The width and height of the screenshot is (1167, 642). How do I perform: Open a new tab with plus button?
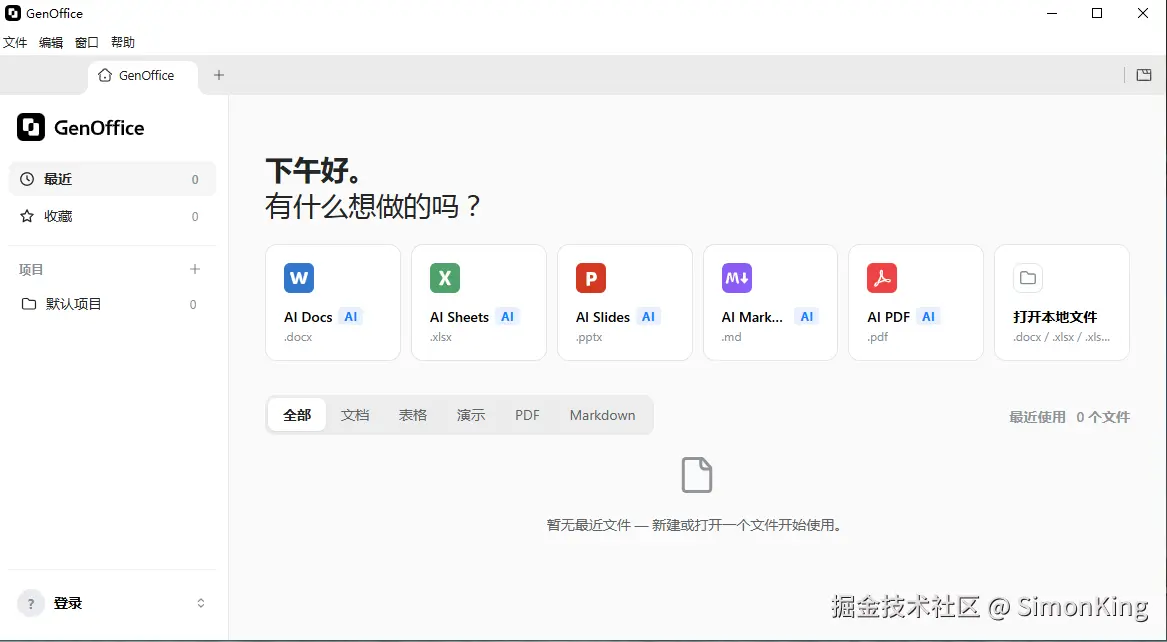[219, 75]
